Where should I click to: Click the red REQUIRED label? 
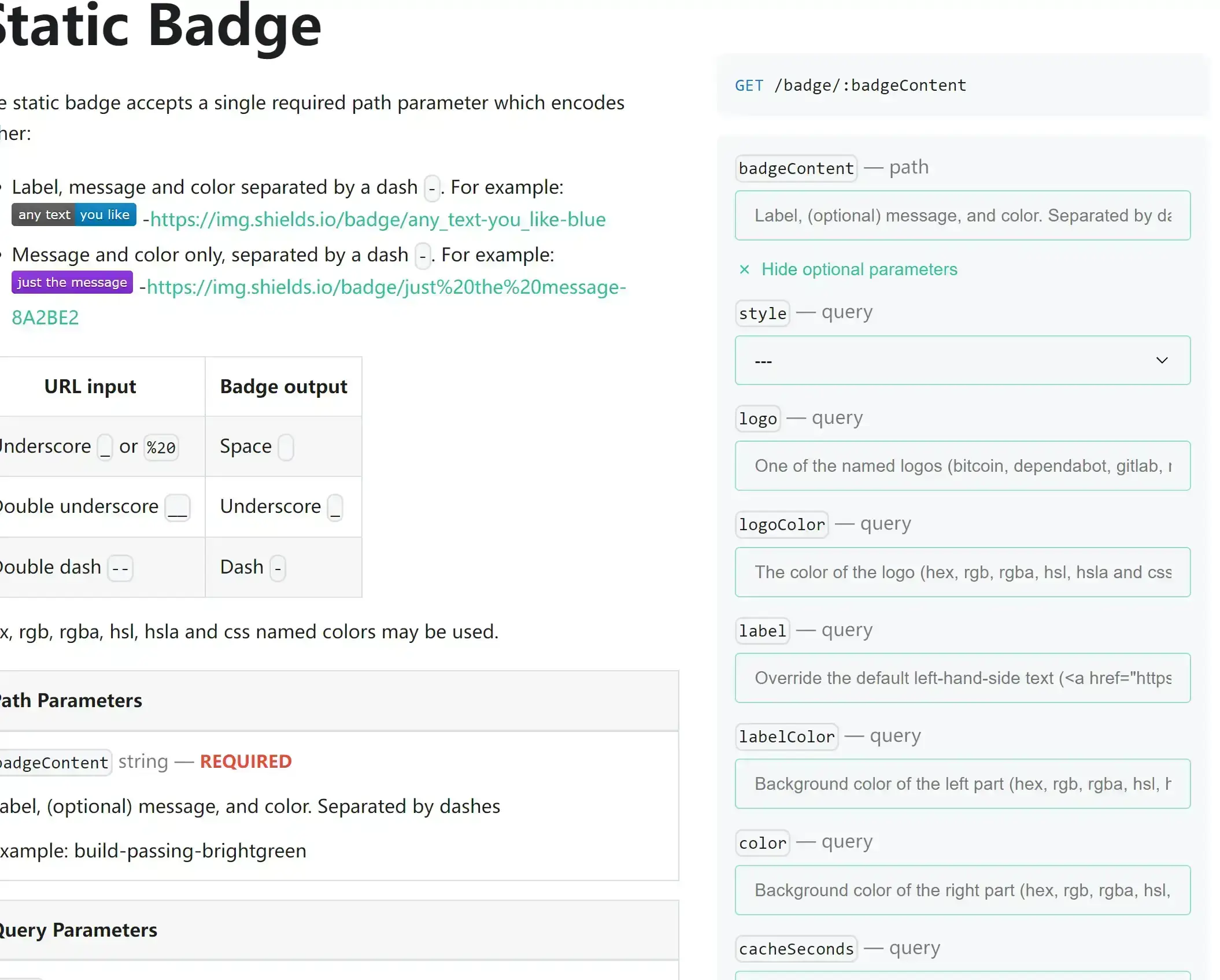(246, 762)
